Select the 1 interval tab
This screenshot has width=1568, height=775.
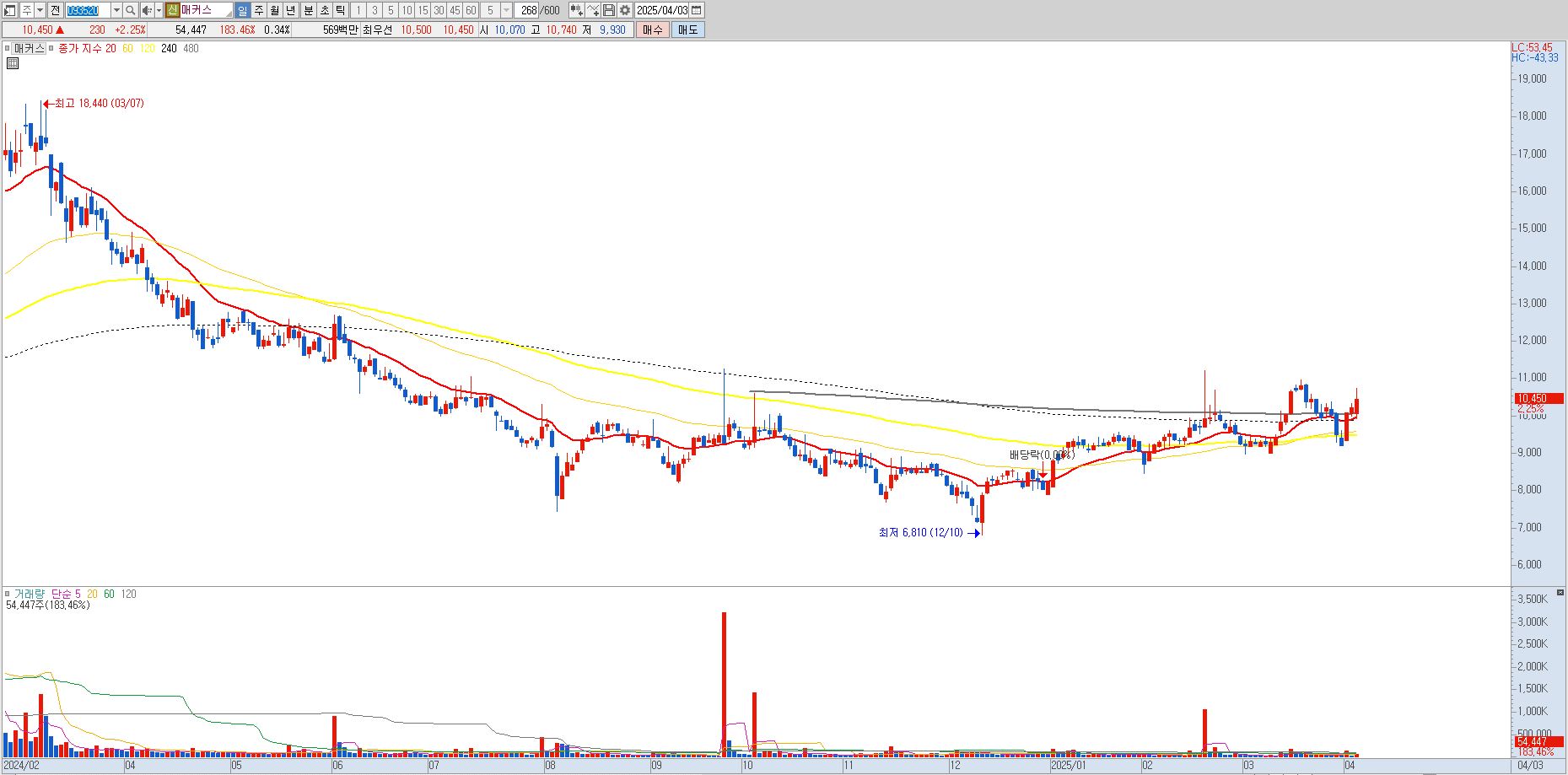(358, 10)
